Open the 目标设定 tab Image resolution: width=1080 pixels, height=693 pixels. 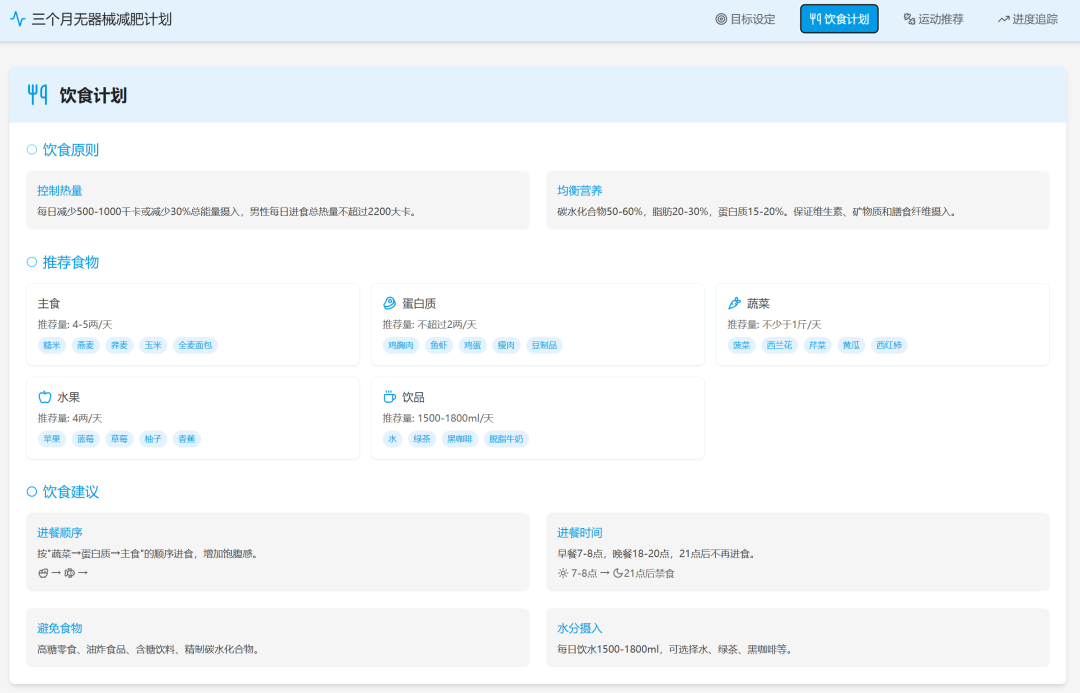click(746, 19)
